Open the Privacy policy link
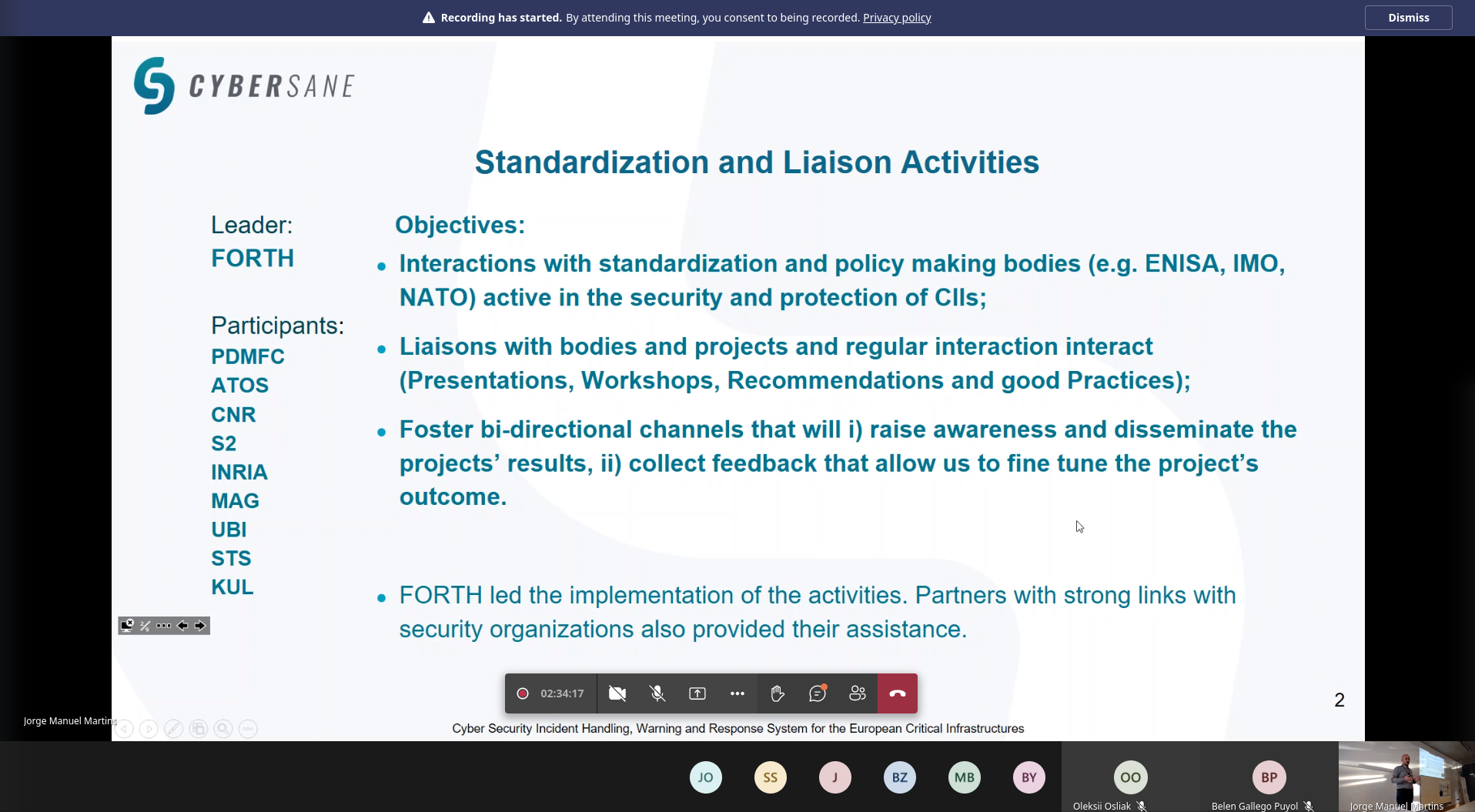 pyautogui.click(x=897, y=18)
